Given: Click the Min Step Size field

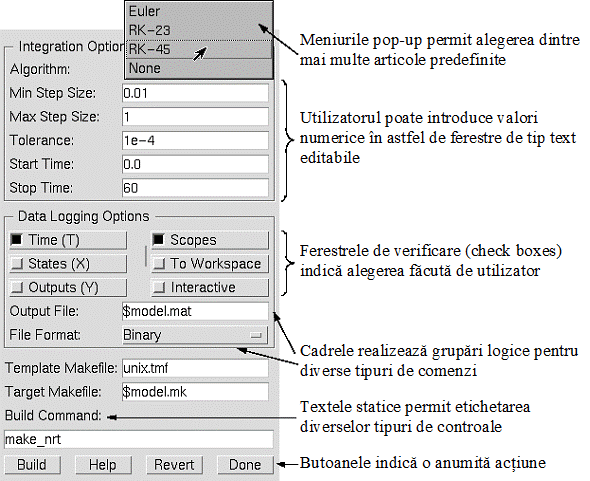Looking at the screenshot, I should [x=195, y=93].
